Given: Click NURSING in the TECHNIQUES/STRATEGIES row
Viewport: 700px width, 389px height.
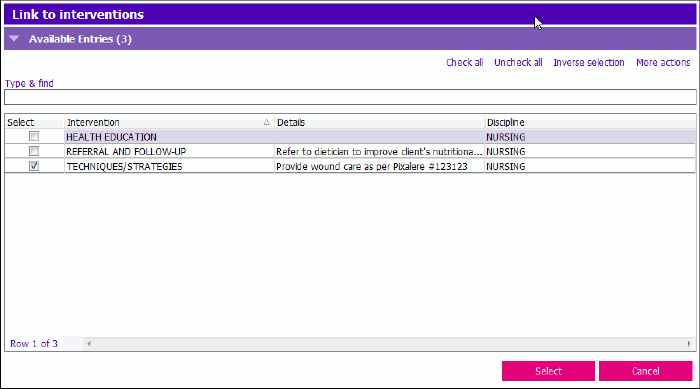Looking at the screenshot, I should [505, 167].
